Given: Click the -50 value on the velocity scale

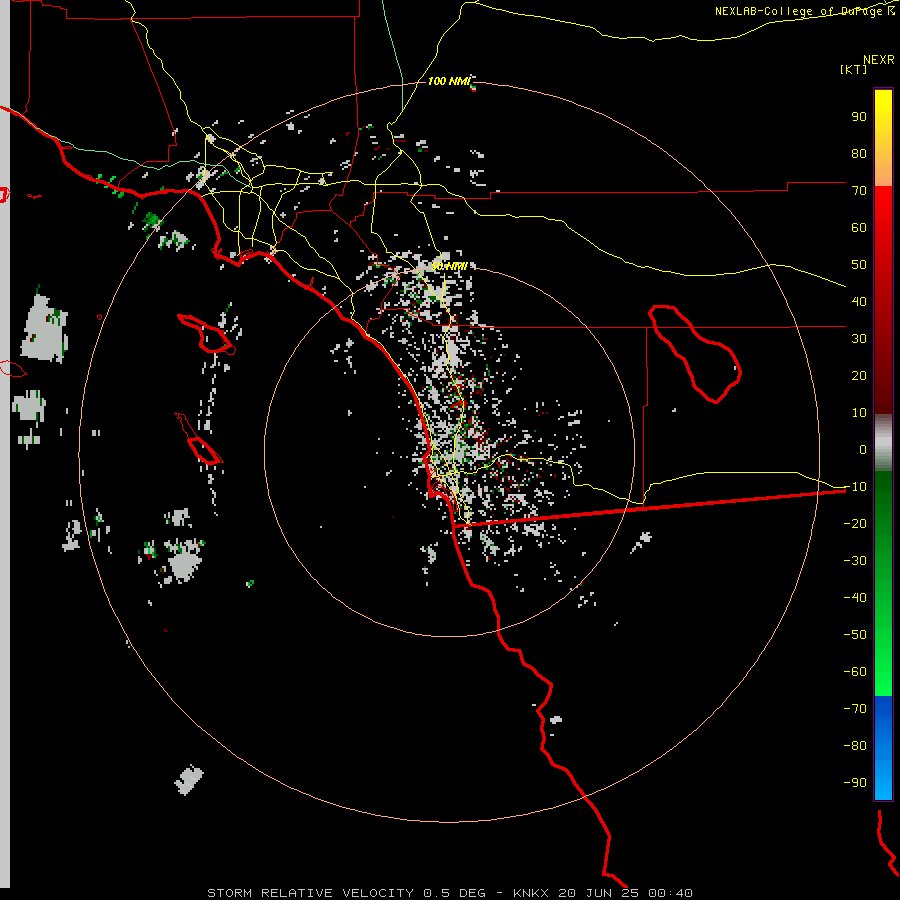Looking at the screenshot, I should (855, 635).
